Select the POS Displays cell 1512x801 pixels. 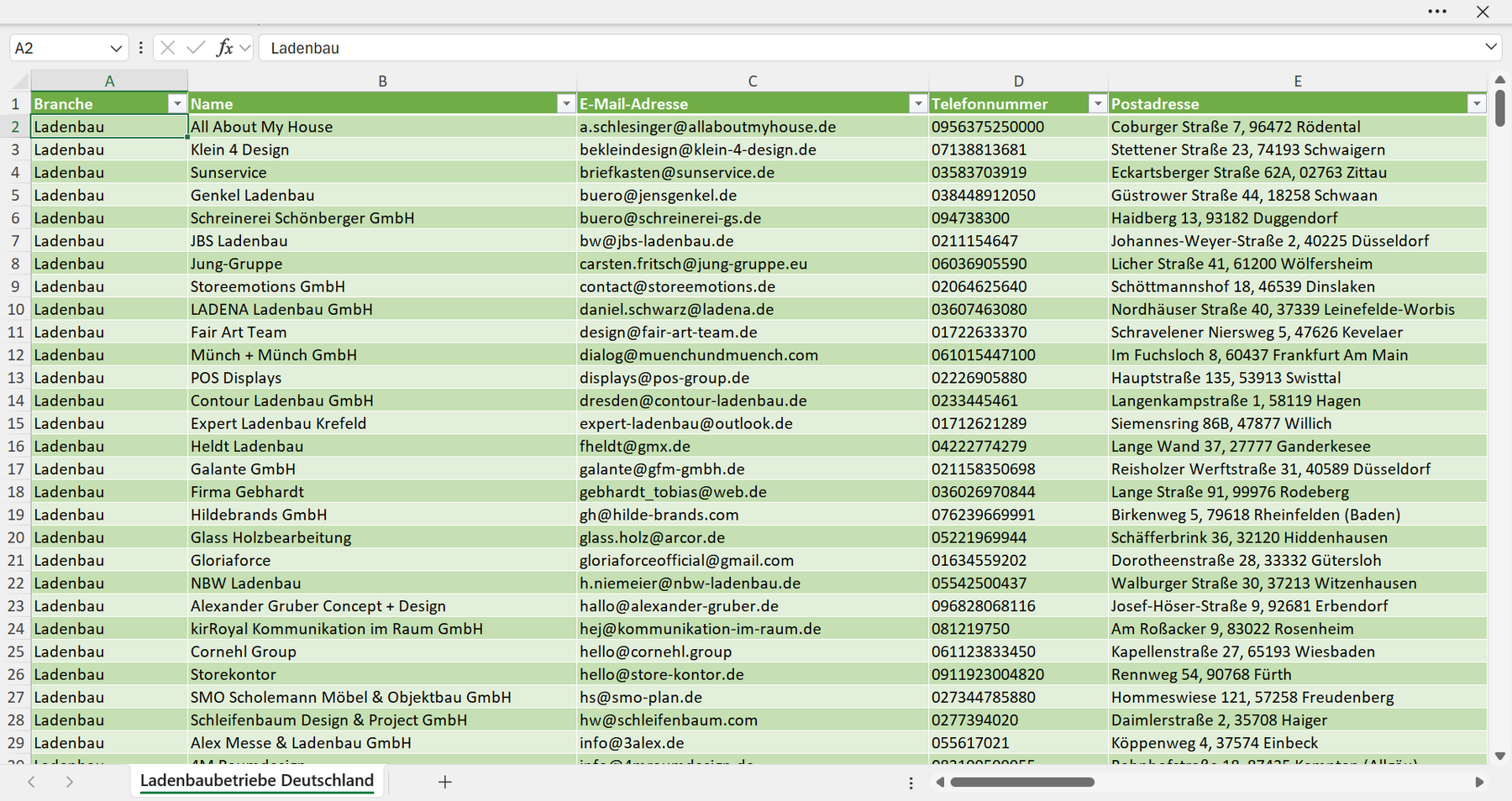(382, 378)
